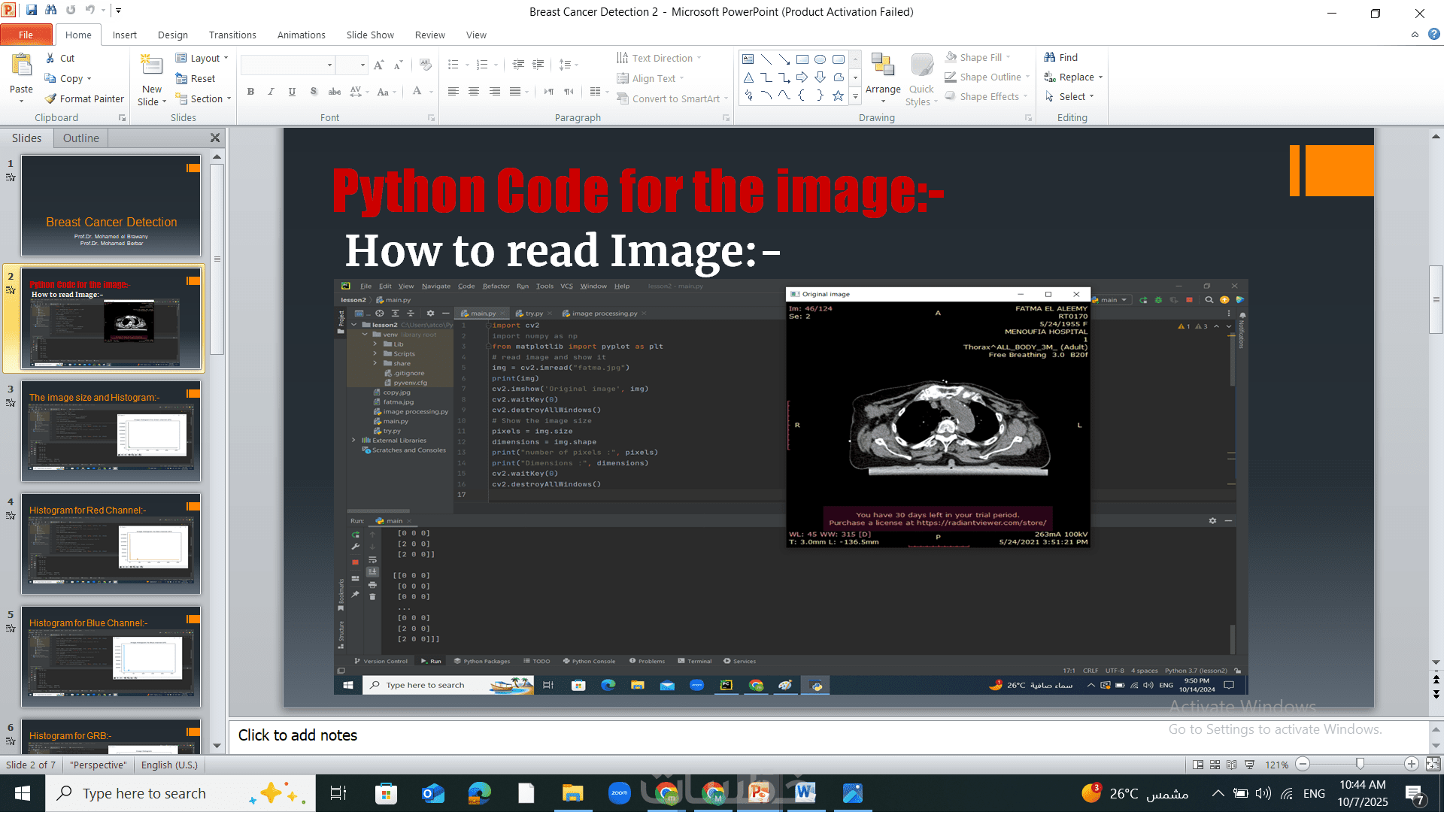Expand the Shape Fill dropdown
Screen dimensions: 1456x821
pos(1008,57)
